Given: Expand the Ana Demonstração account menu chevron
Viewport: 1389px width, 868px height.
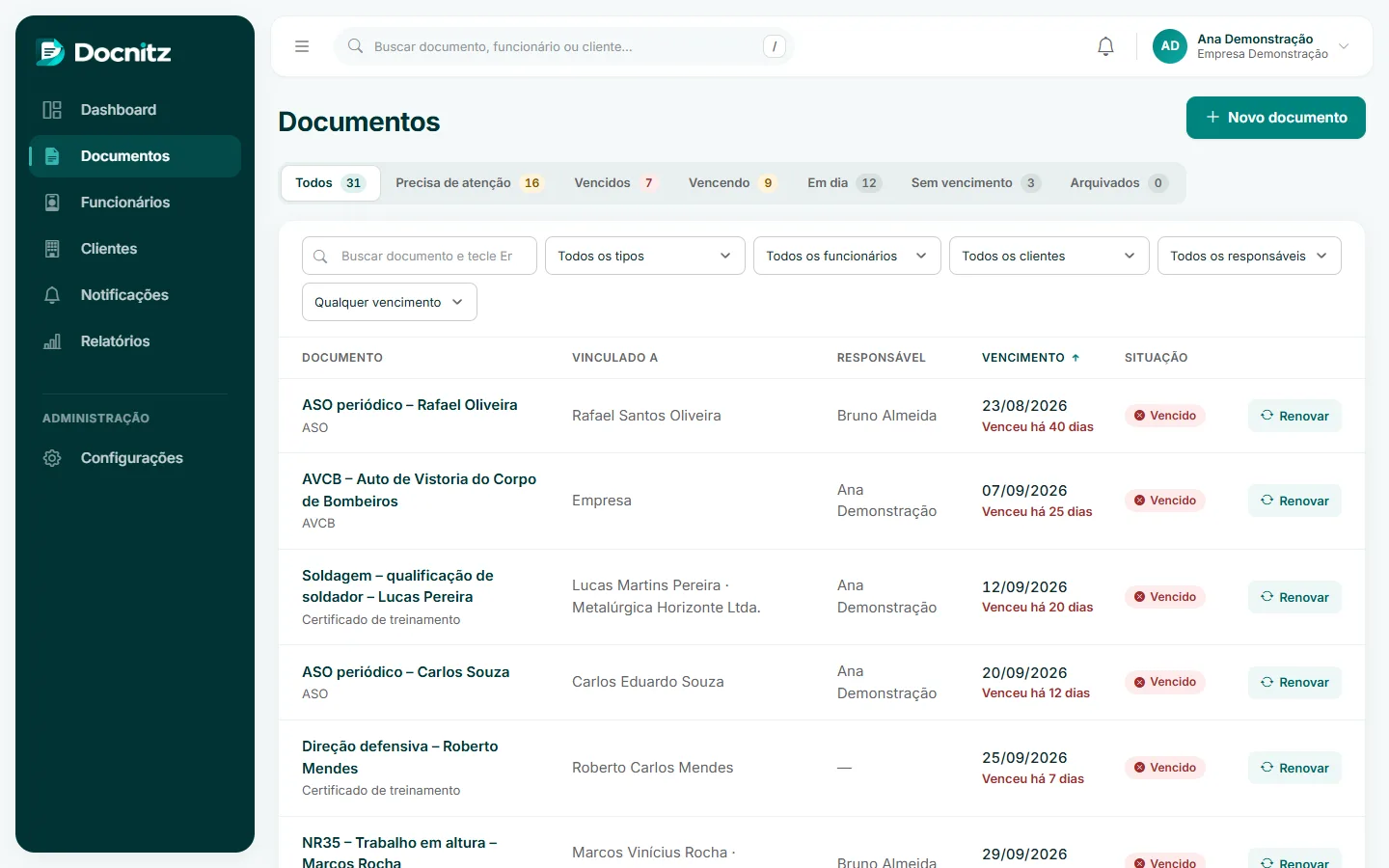Looking at the screenshot, I should pyautogui.click(x=1344, y=46).
